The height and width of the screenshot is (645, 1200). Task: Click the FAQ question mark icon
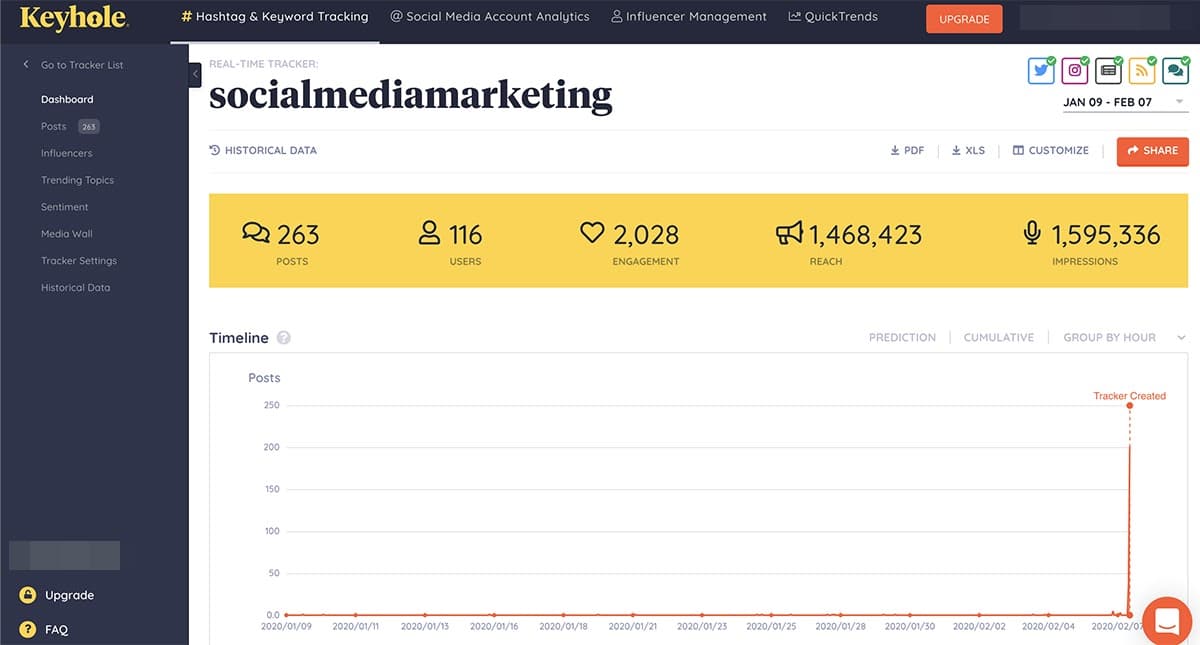tap(28, 630)
